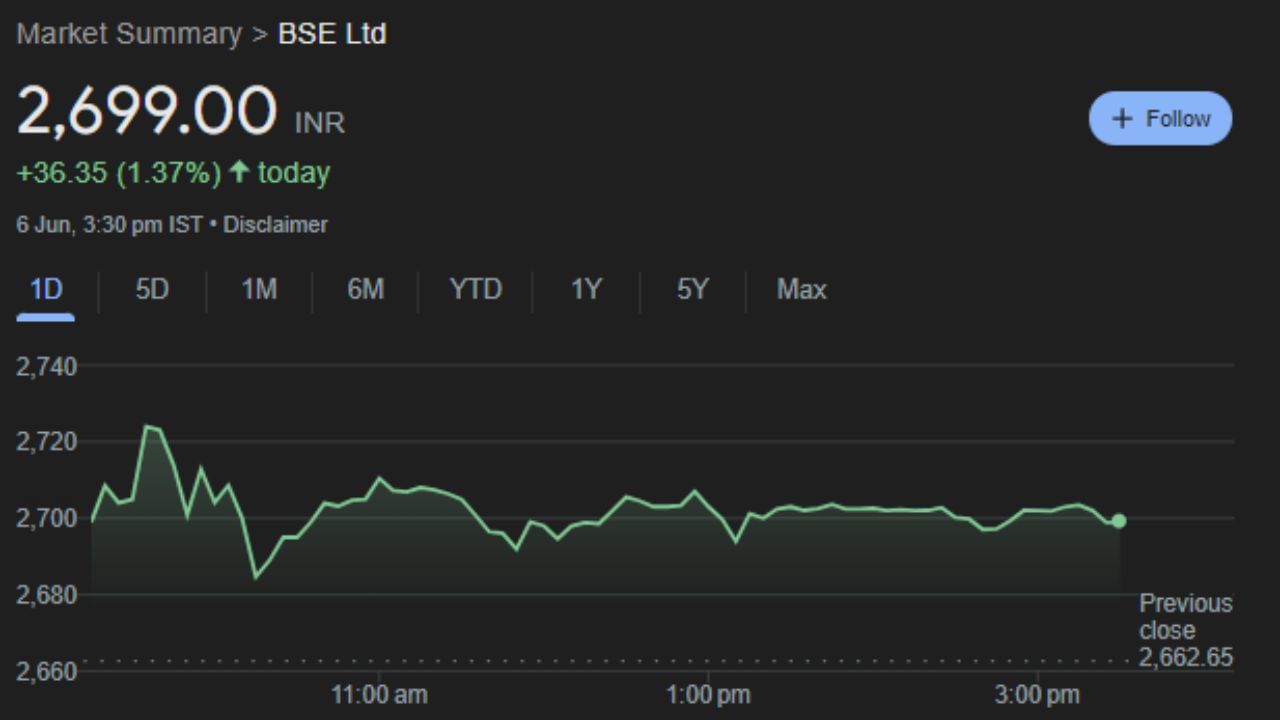The width and height of the screenshot is (1280, 720).
Task: Select the 1D range tab
Action: (x=46, y=290)
